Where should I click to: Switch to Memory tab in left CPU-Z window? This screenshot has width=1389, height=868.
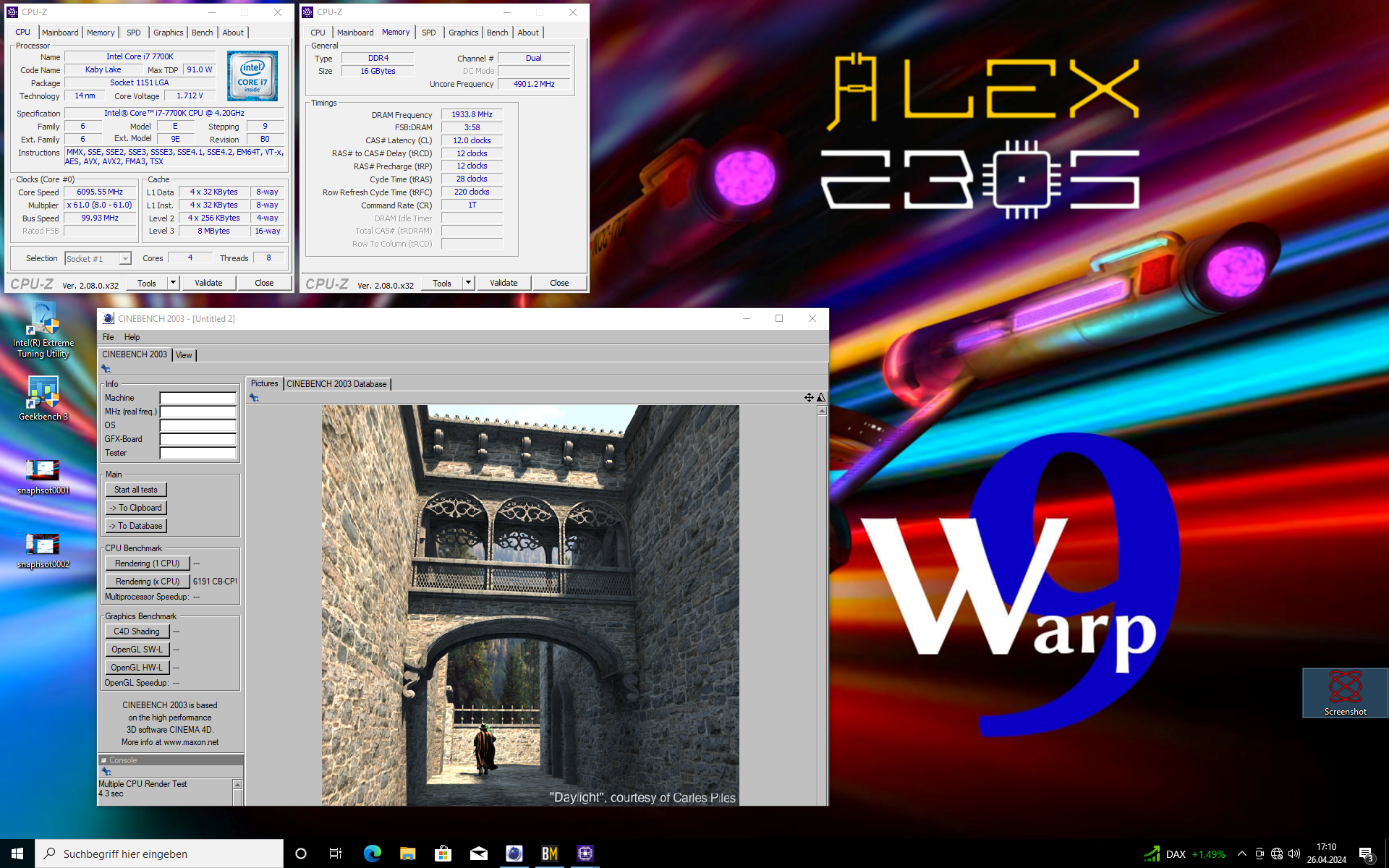[101, 33]
